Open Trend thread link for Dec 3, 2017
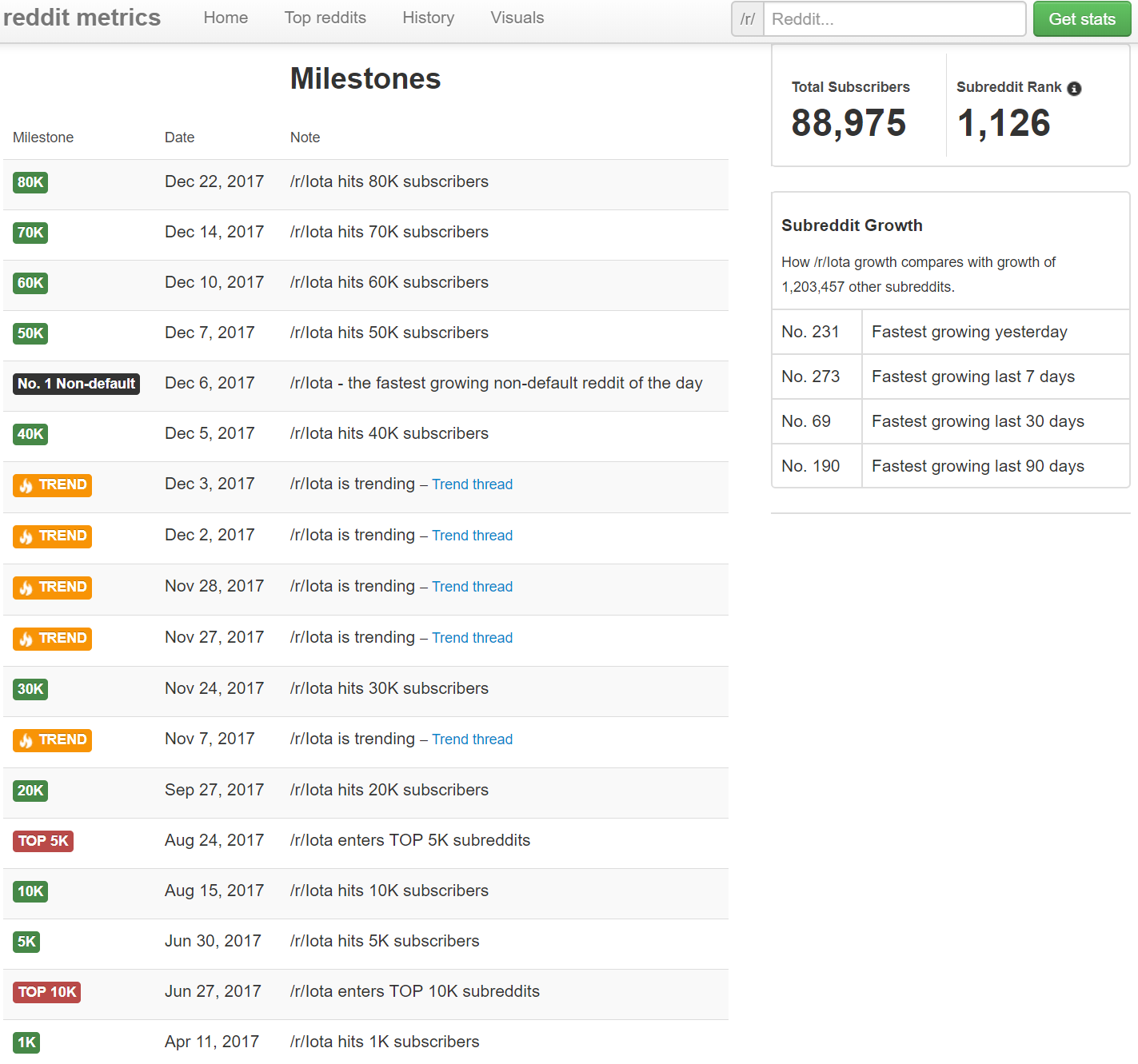 tap(473, 484)
